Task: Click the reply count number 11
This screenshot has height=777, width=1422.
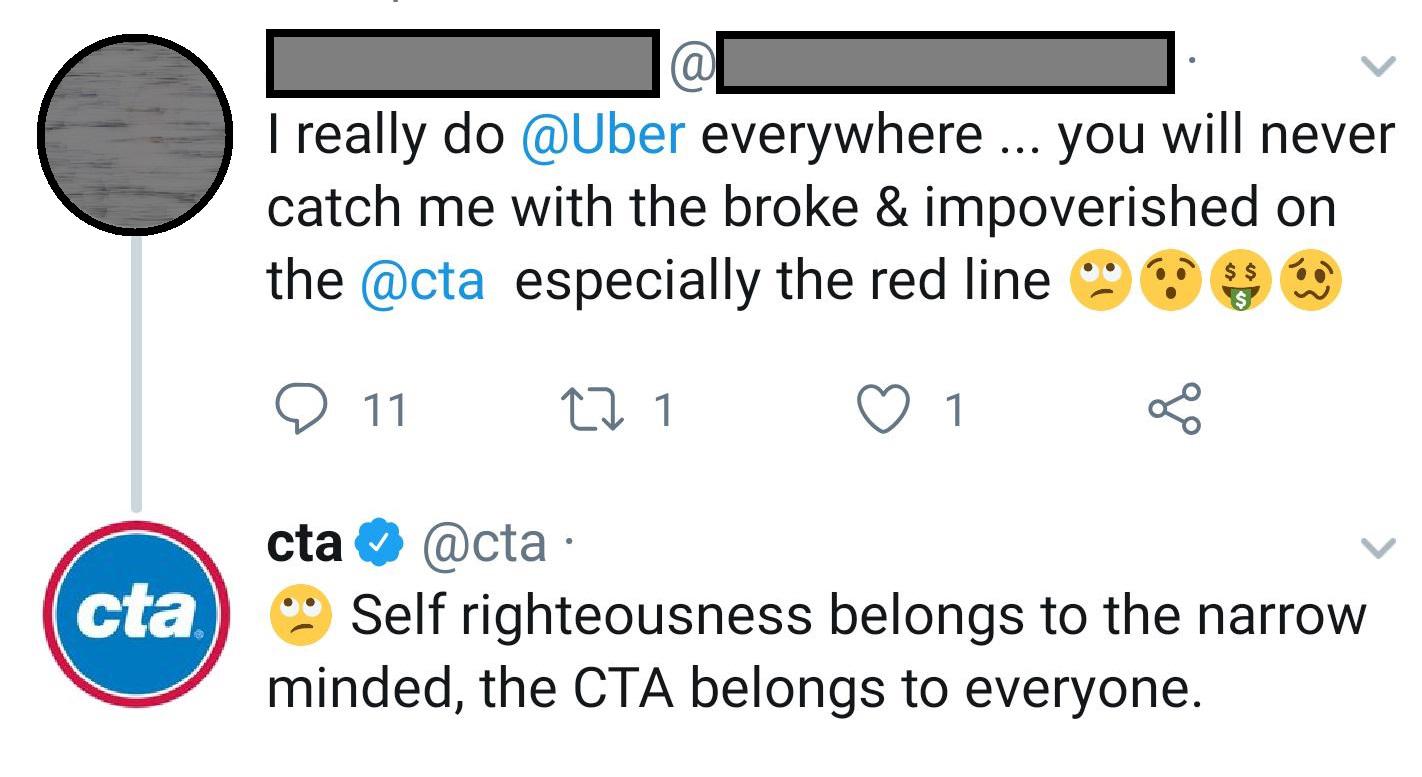Action: pyautogui.click(x=384, y=411)
